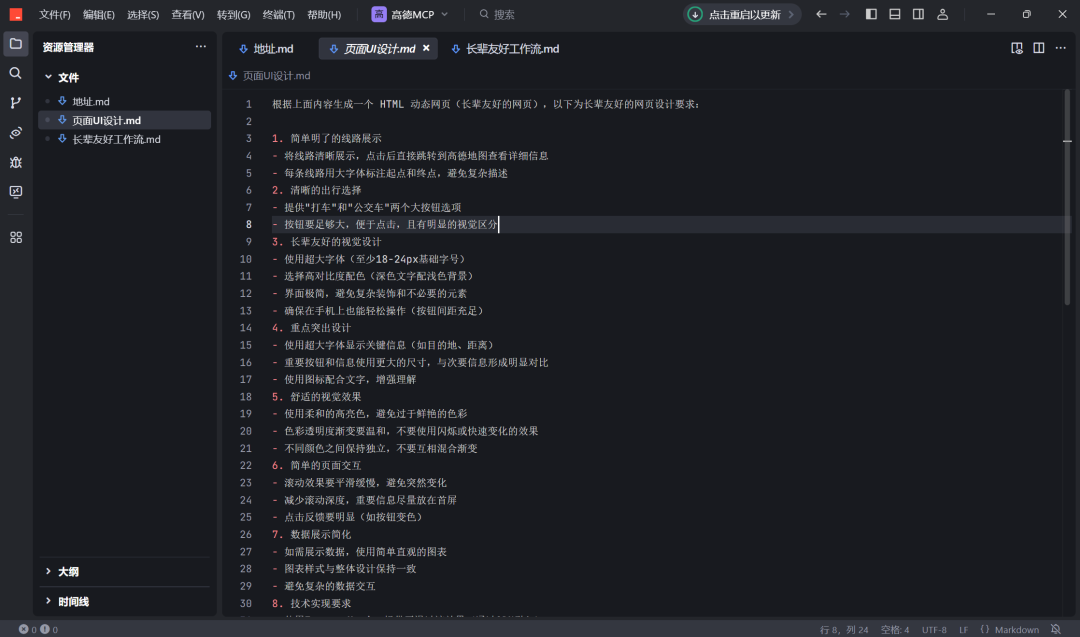Open the Source Control view
Screen dimensions: 1080x637
pos(15,103)
